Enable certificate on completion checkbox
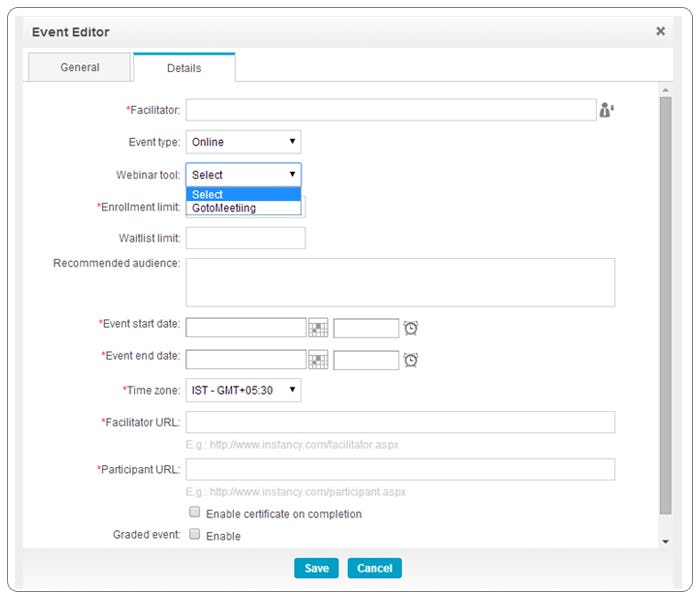 [195, 512]
